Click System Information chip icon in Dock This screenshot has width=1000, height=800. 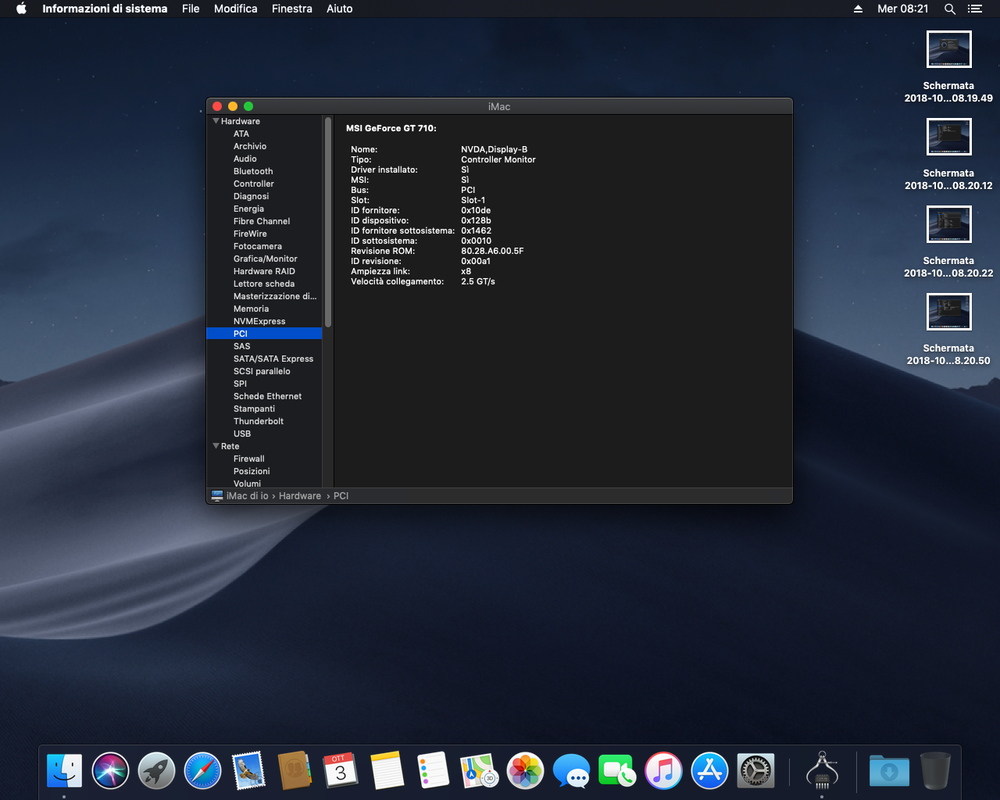[x=822, y=771]
